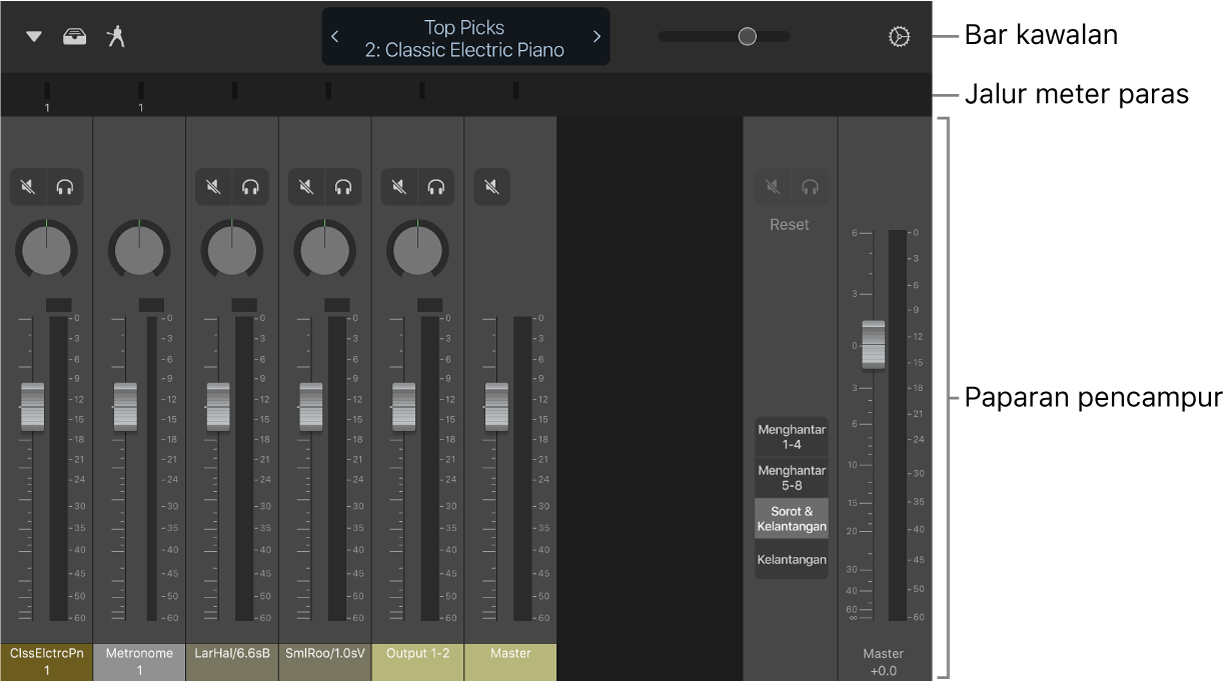Screen dimensions: 1229x681
Task: Adjust the control bar volume slider knob
Action: click(747, 37)
